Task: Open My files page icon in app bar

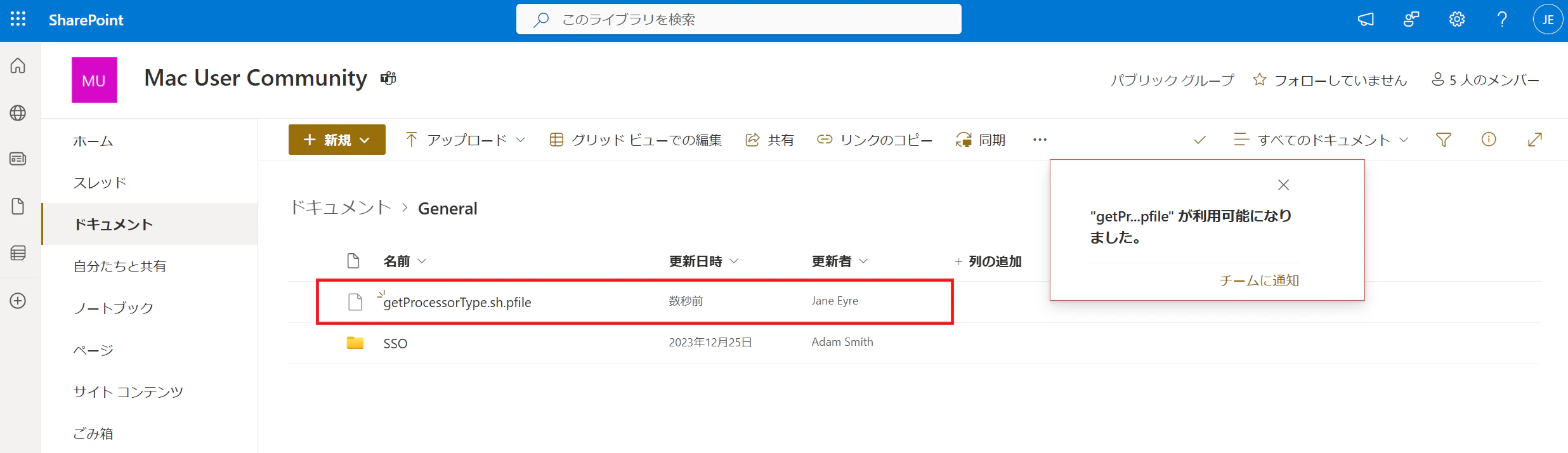Action: coord(18,206)
